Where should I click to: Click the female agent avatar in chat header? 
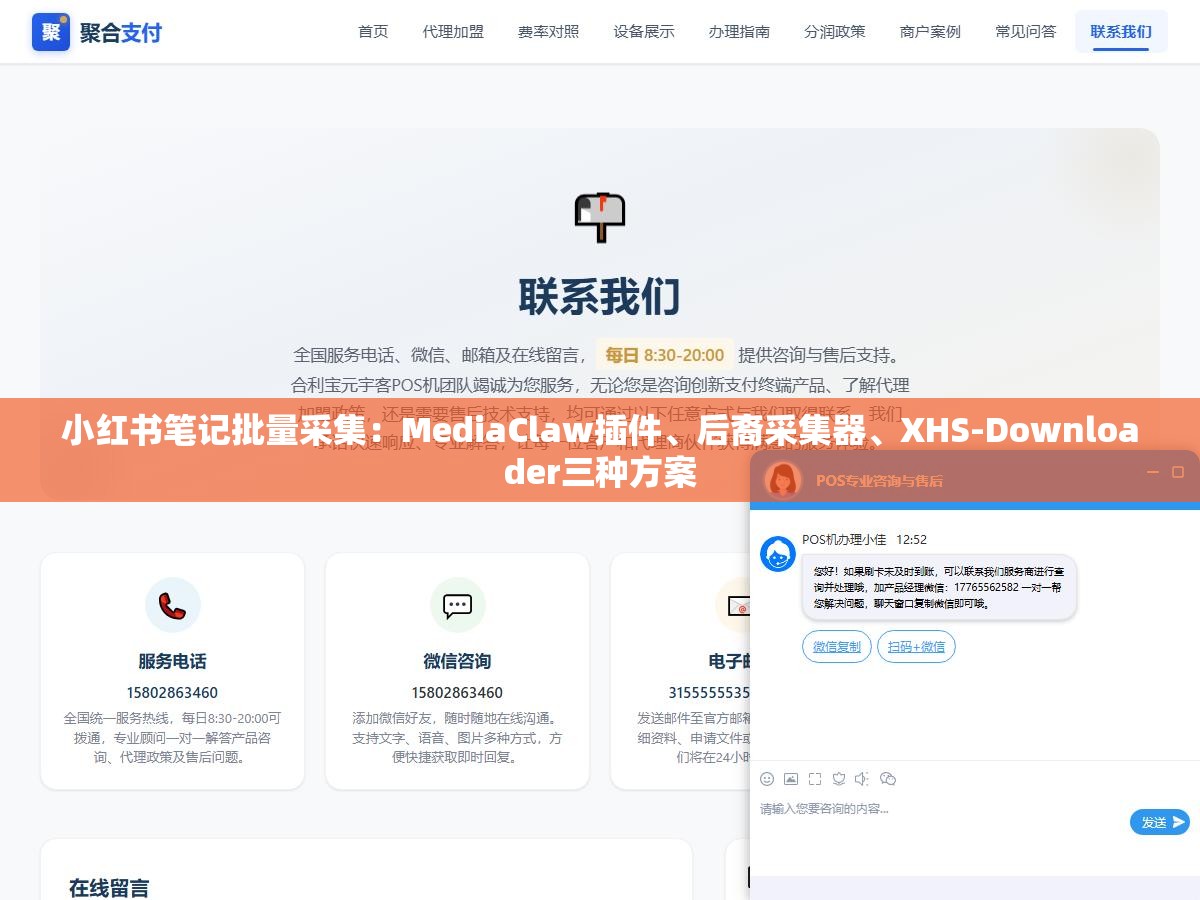coord(783,480)
